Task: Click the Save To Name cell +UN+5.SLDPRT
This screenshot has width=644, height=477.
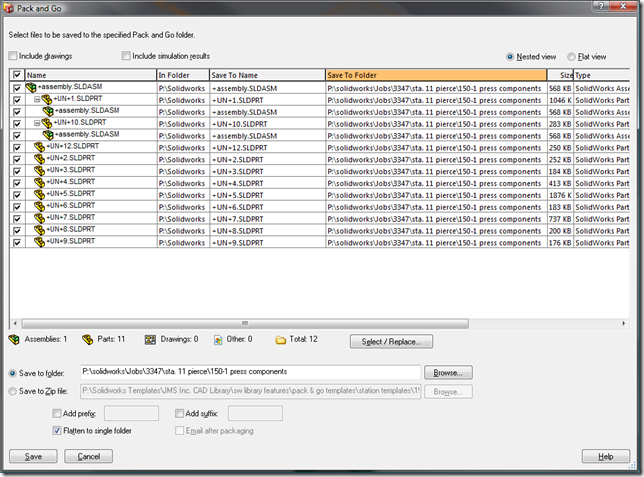Action: click(x=267, y=195)
